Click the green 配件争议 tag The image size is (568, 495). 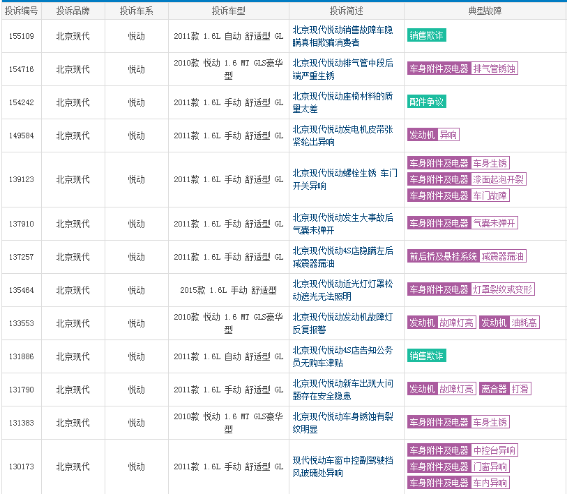[x=426, y=102]
